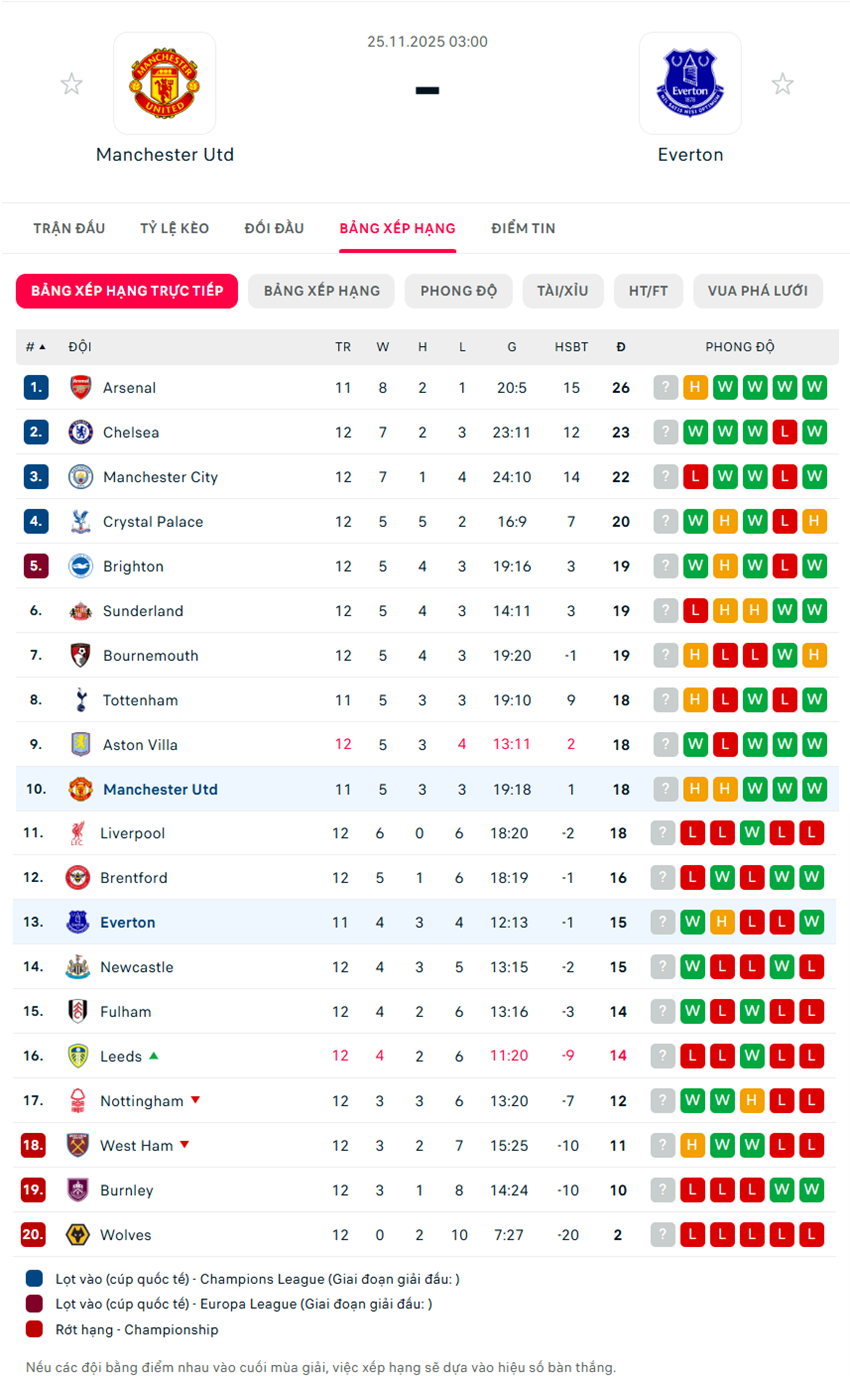Sort the table by the # column arrow
The width and height of the screenshot is (850, 1376).
coord(42,347)
